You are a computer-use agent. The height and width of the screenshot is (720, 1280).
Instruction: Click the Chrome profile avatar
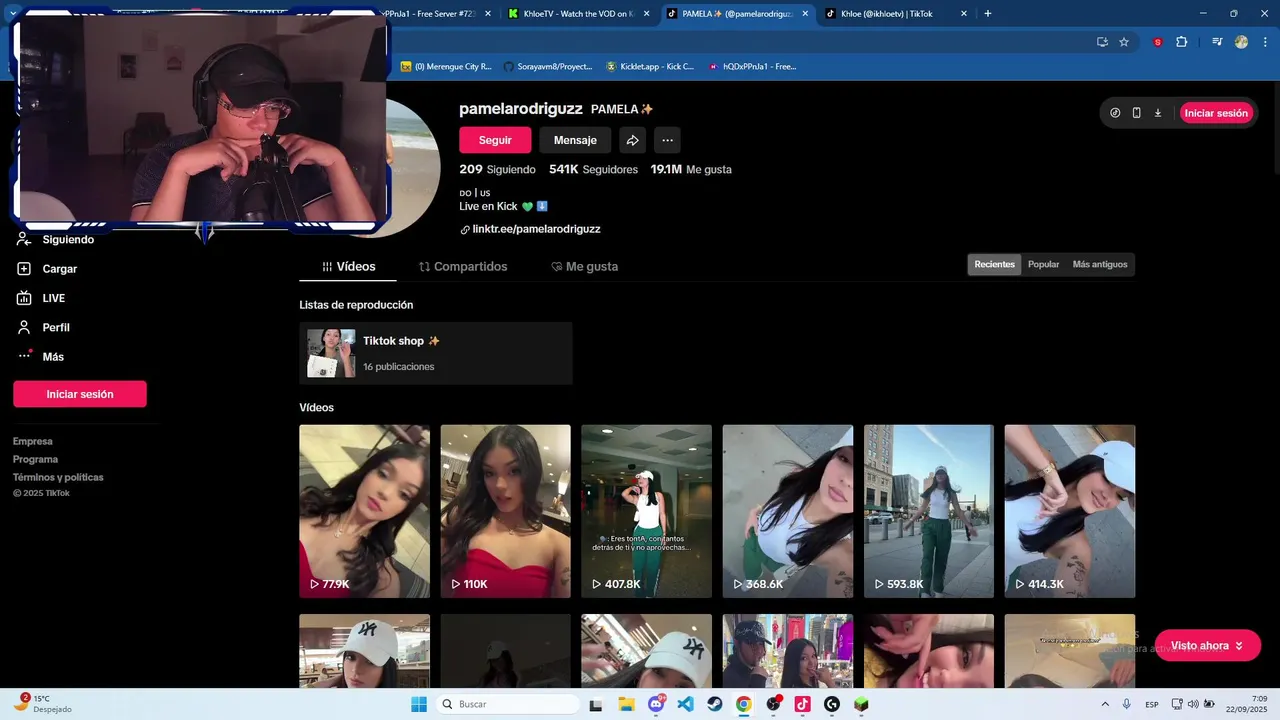[1241, 42]
